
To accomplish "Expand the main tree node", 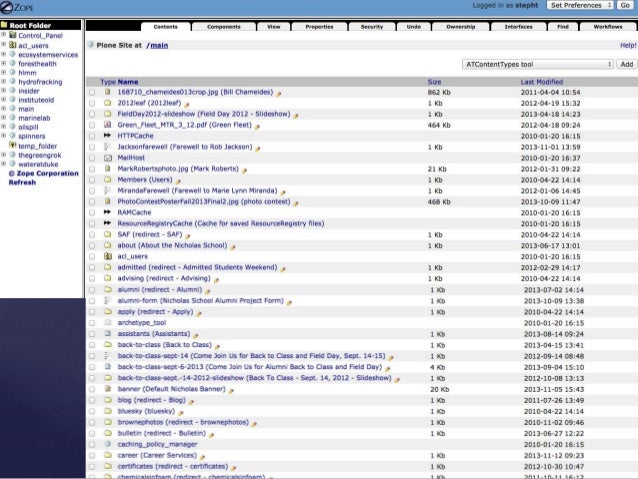I will point(3,109).
